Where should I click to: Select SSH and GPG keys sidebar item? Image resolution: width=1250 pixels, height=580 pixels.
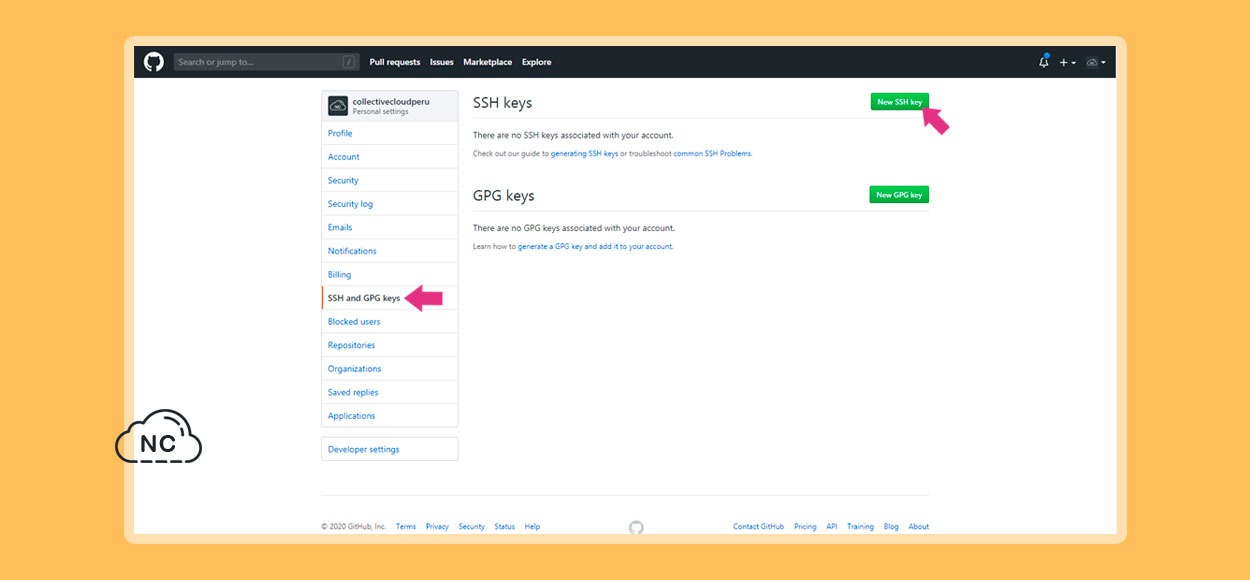click(390, 298)
